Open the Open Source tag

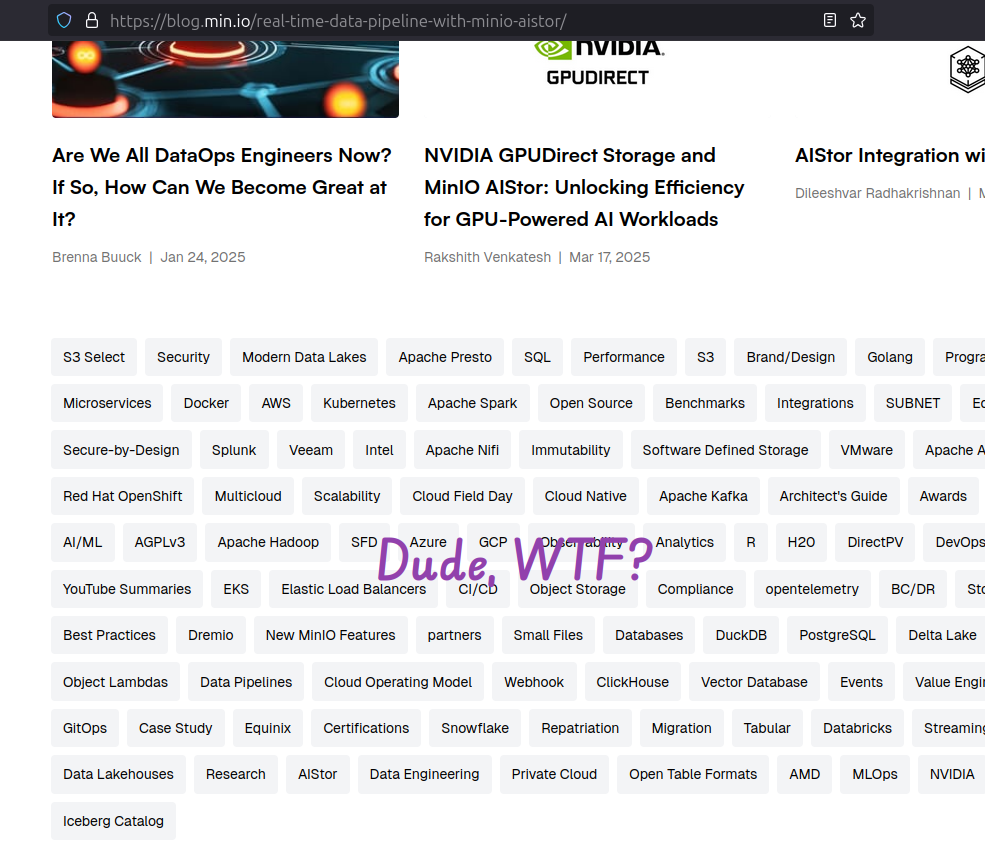point(591,403)
